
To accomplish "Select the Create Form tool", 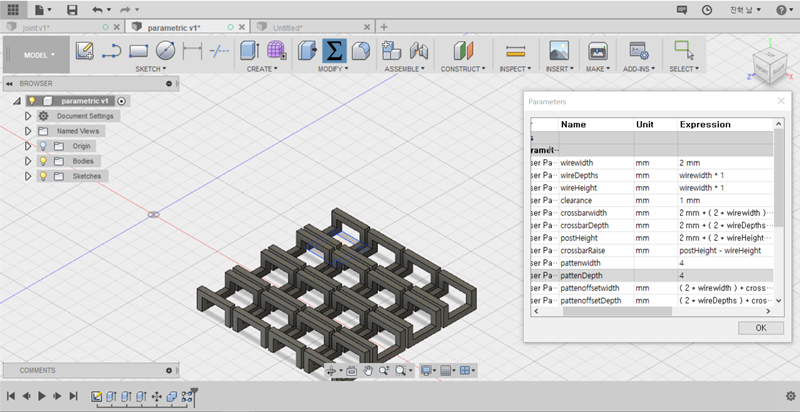I will 276,50.
